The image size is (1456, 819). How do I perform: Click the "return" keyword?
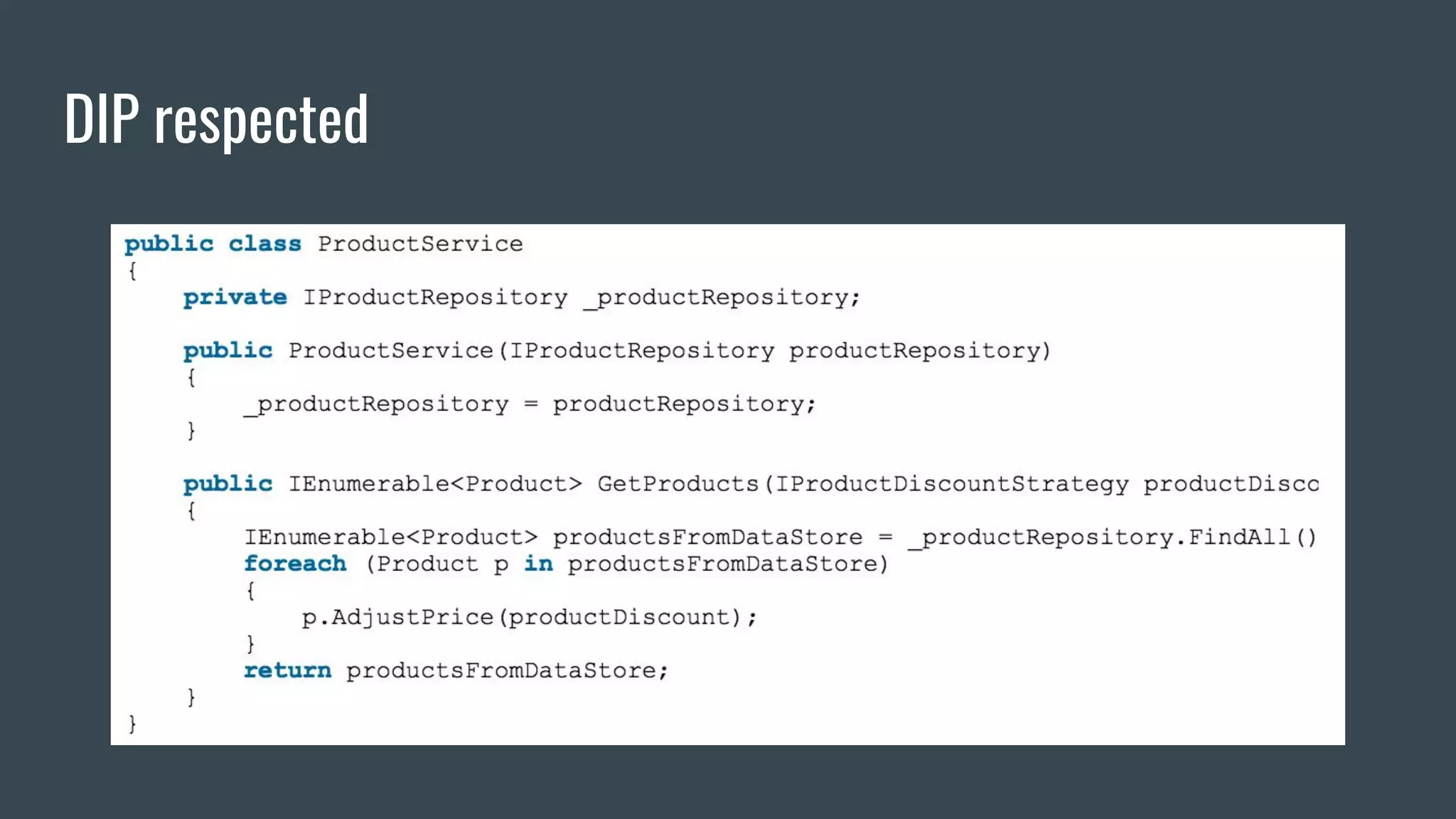pos(287,670)
